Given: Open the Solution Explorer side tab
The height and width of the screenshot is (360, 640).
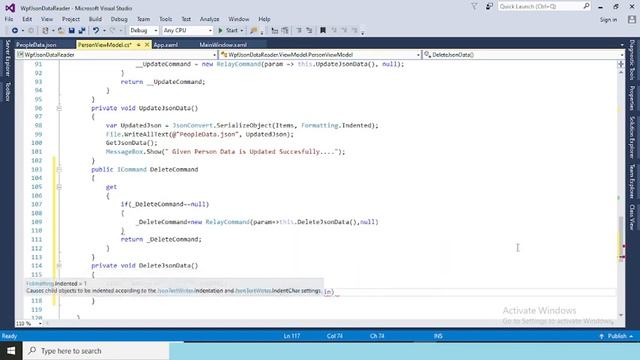Looking at the screenshot, I should 632,137.
